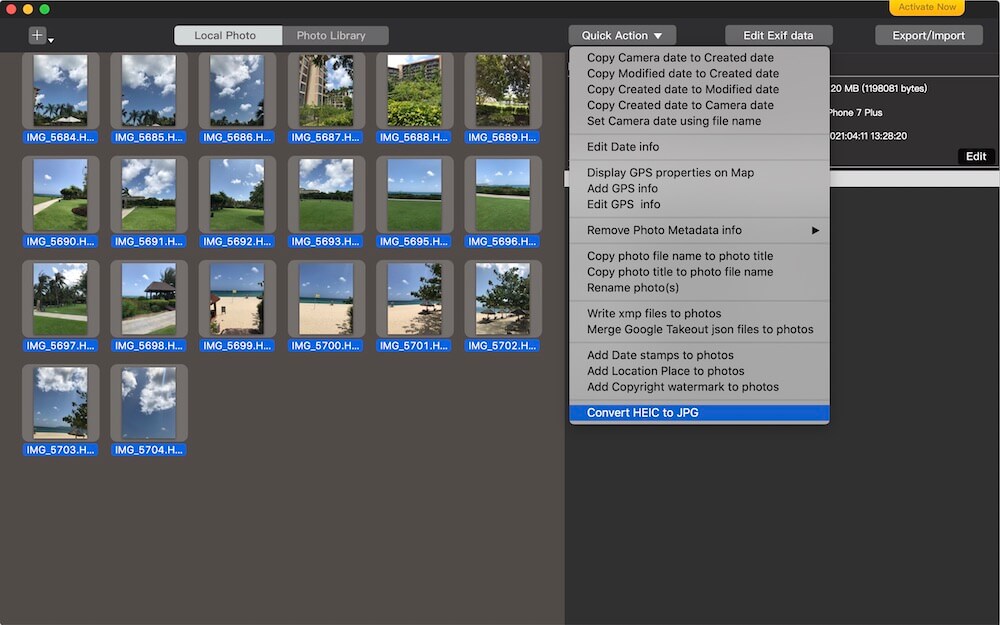Select the Local Photo tab

(x=227, y=34)
